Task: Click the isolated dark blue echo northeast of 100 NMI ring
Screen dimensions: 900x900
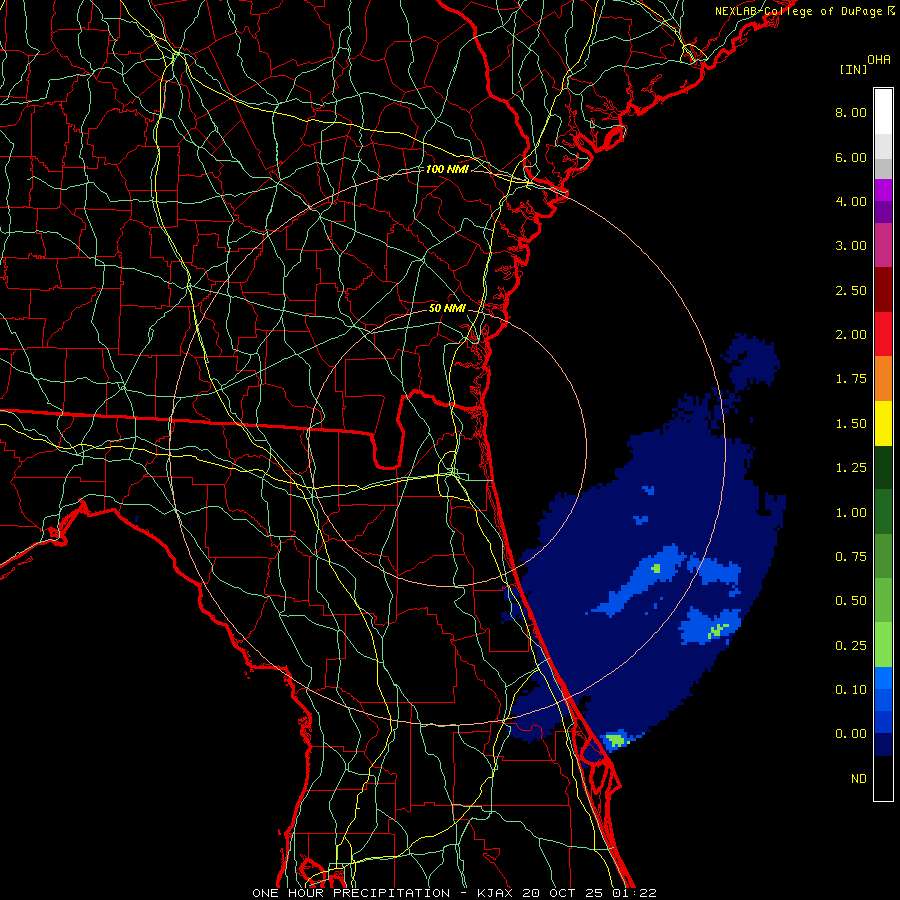Action: [x=752, y=359]
